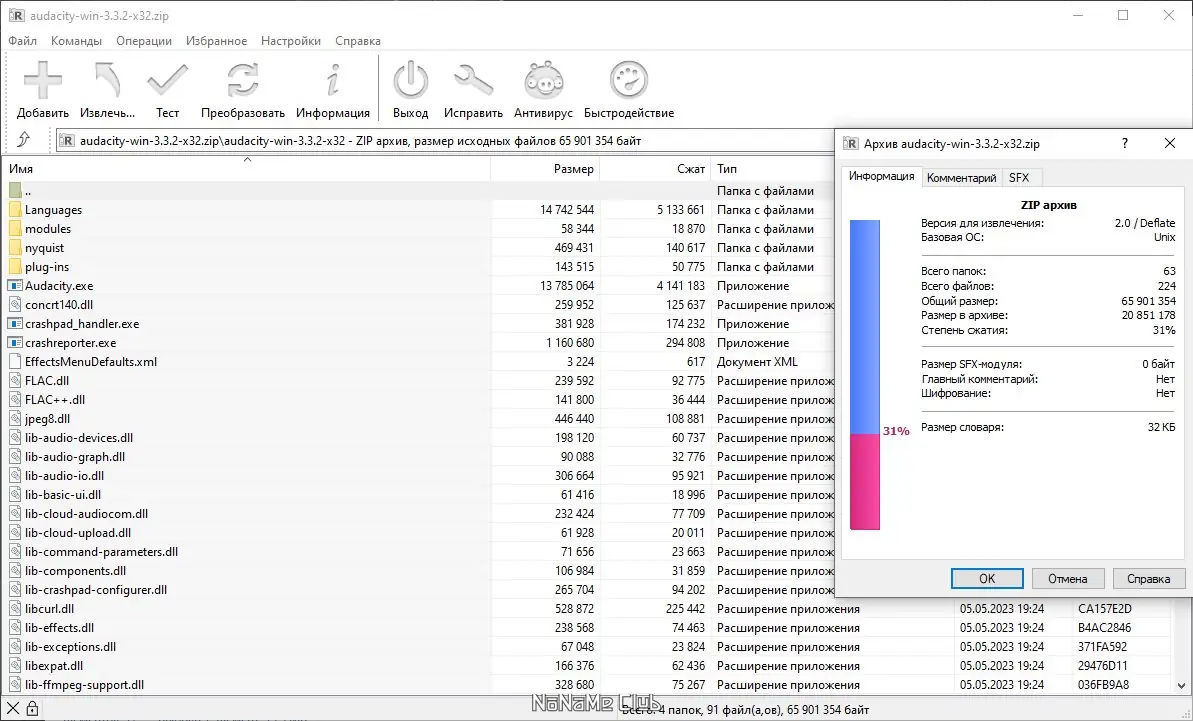The width and height of the screenshot is (1193, 721).
Task: Open the Операции menu
Action: tap(144, 41)
